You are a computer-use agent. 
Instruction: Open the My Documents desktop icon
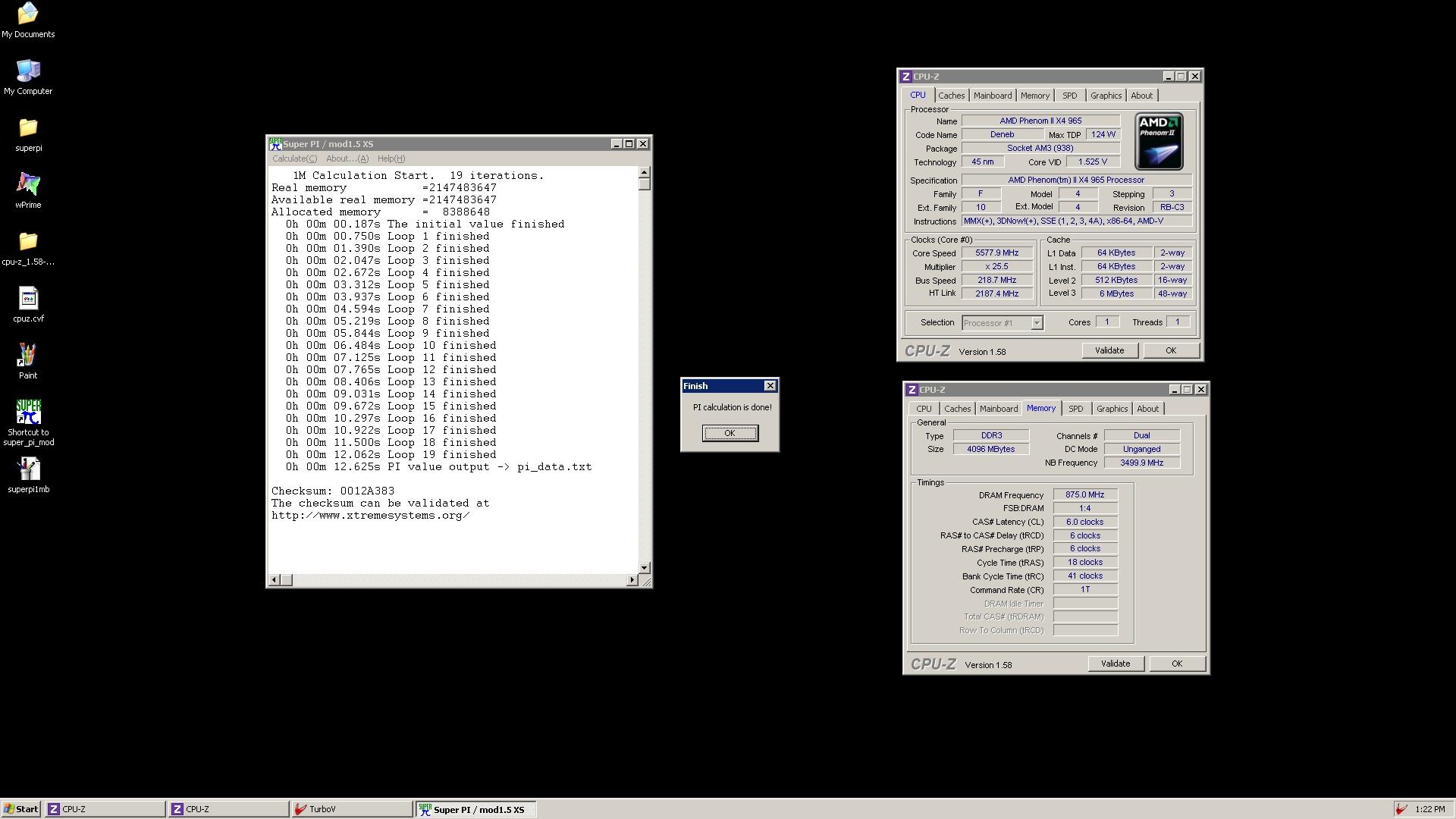point(28,20)
